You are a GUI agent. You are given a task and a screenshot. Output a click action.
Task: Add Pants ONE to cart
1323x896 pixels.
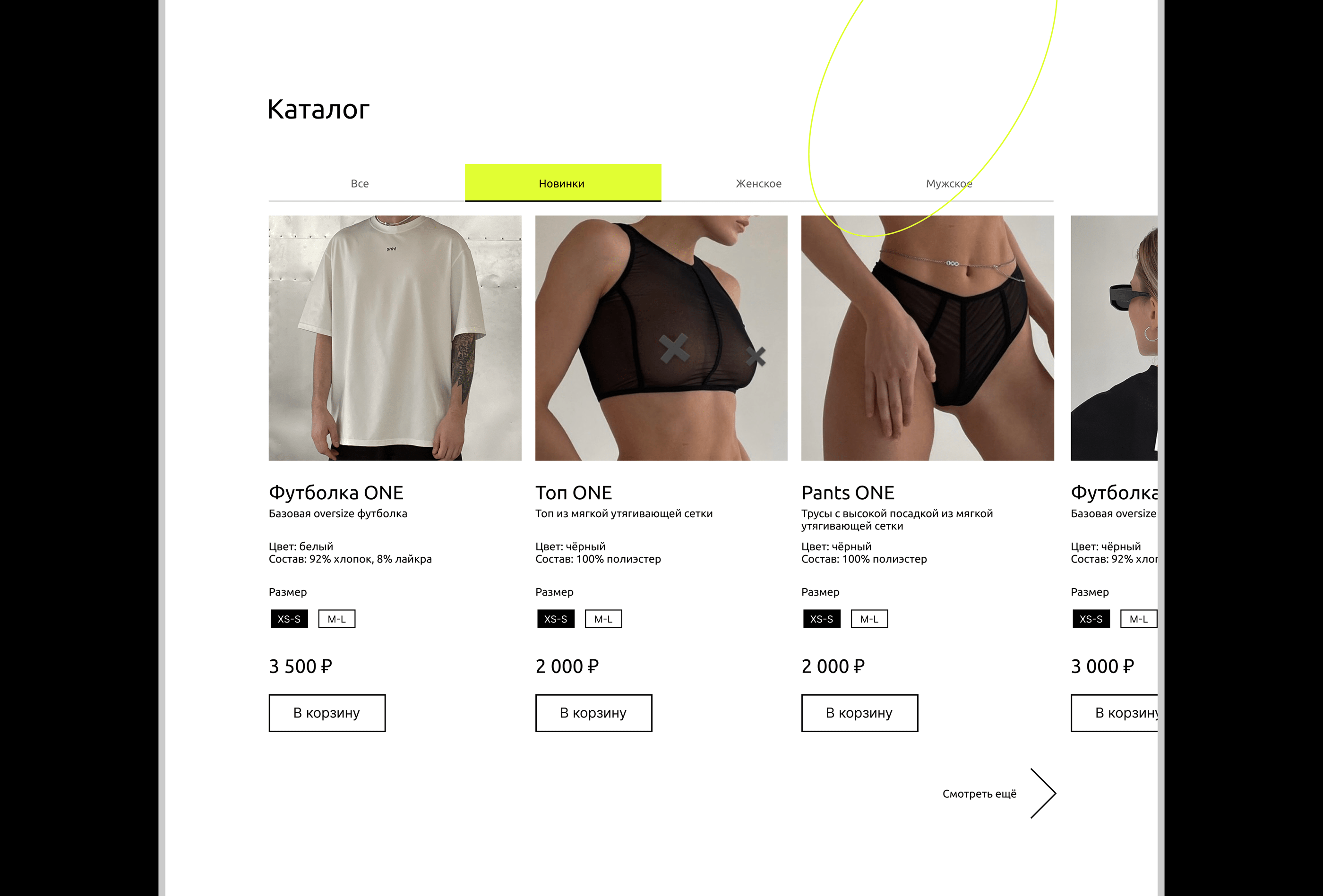[859, 713]
